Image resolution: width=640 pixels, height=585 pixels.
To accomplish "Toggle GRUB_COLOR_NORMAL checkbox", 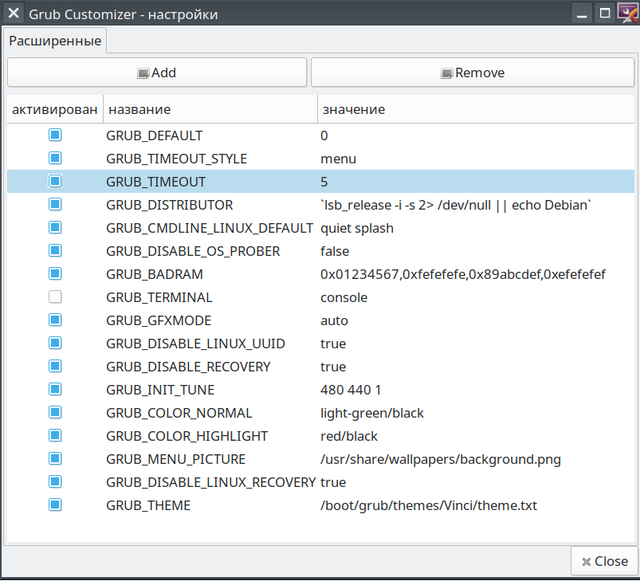I will [55, 412].
